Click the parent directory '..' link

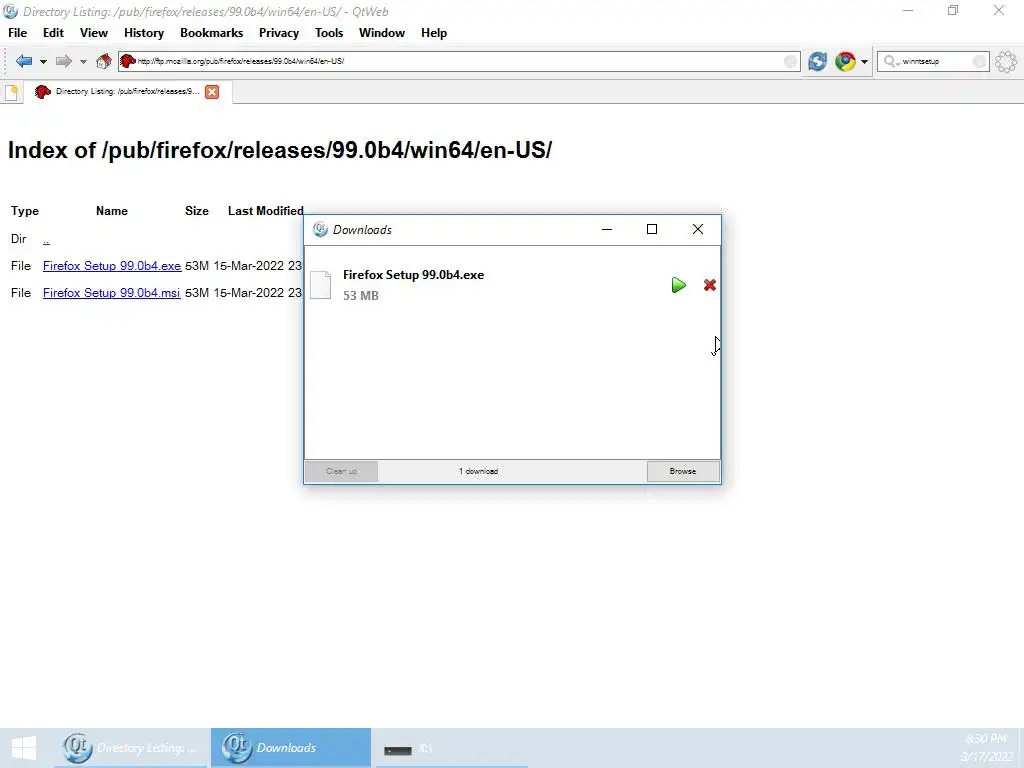coord(46,240)
